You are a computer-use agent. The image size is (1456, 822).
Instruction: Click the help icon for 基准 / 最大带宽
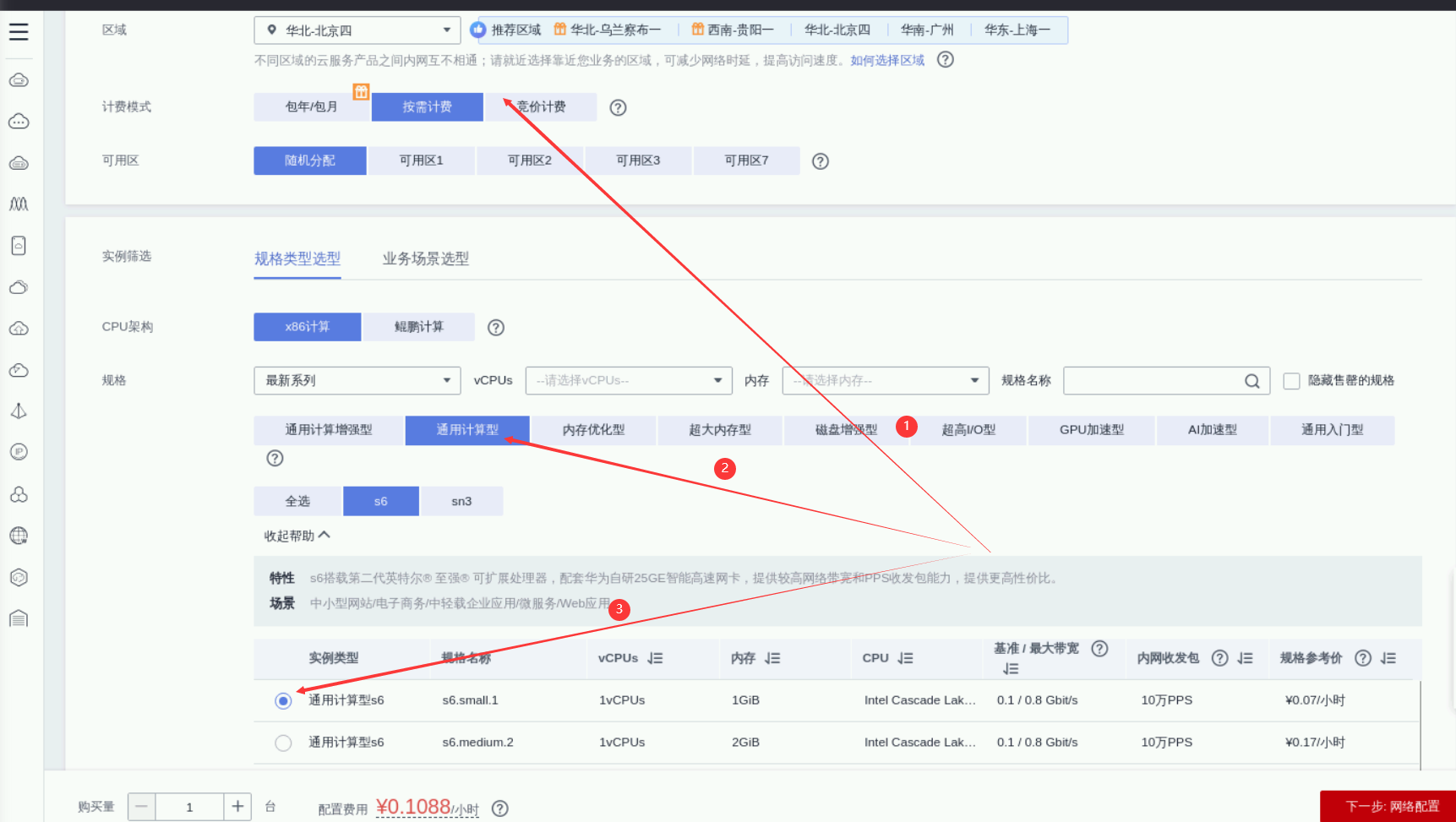[1099, 649]
